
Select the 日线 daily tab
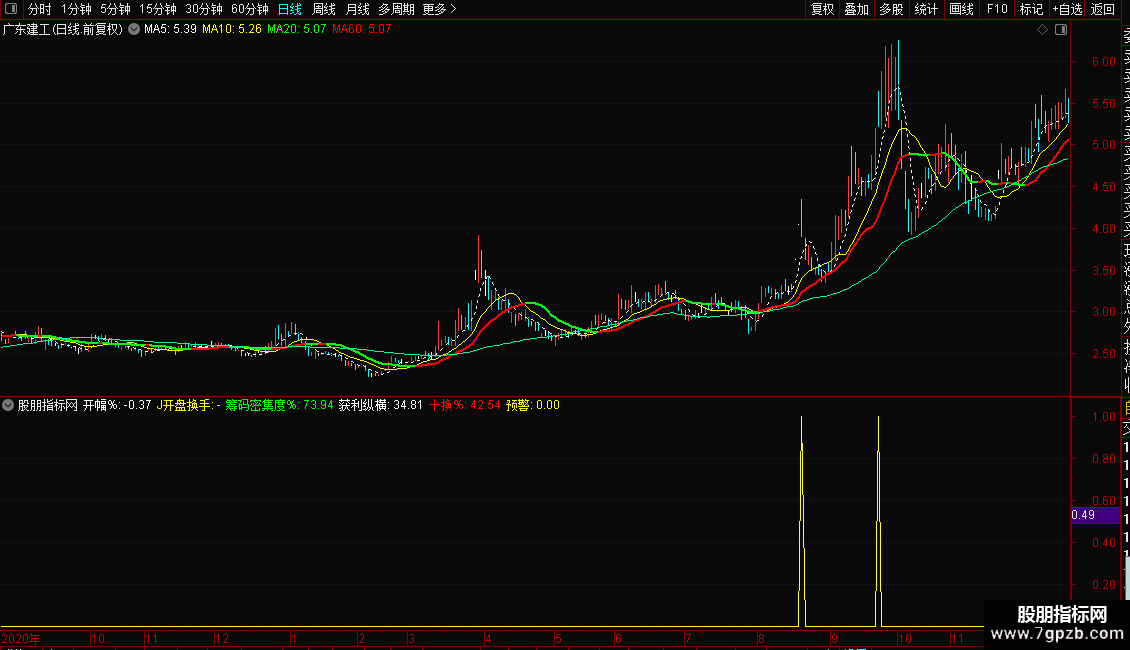[x=290, y=9]
